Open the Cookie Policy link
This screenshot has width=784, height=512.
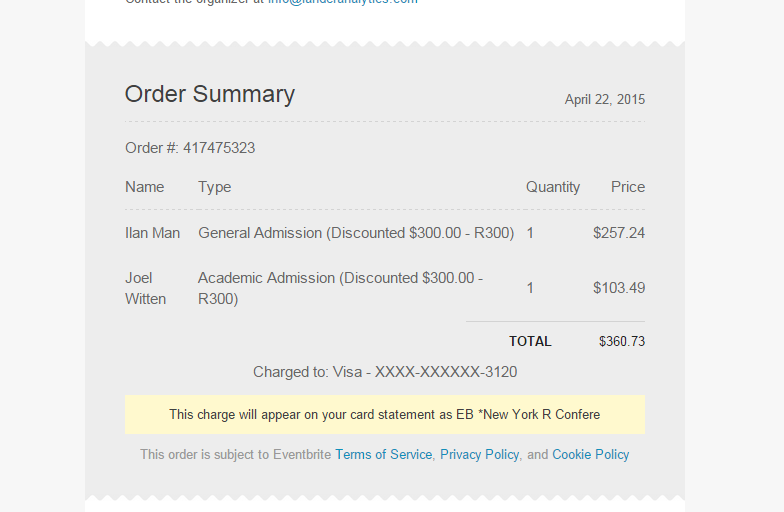[x=590, y=454]
